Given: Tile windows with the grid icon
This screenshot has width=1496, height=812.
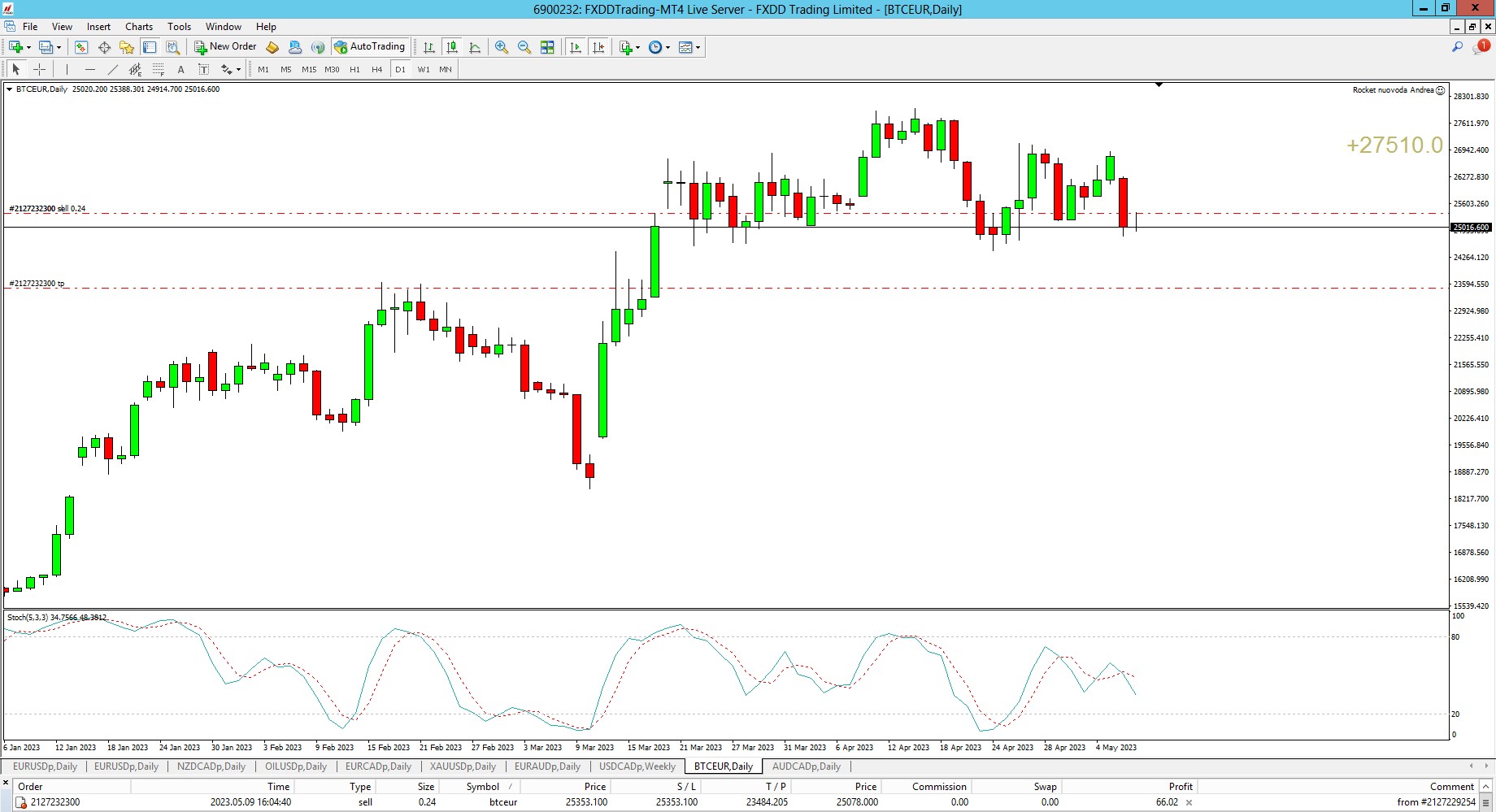Looking at the screenshot, I should click(x=547, y=47).
